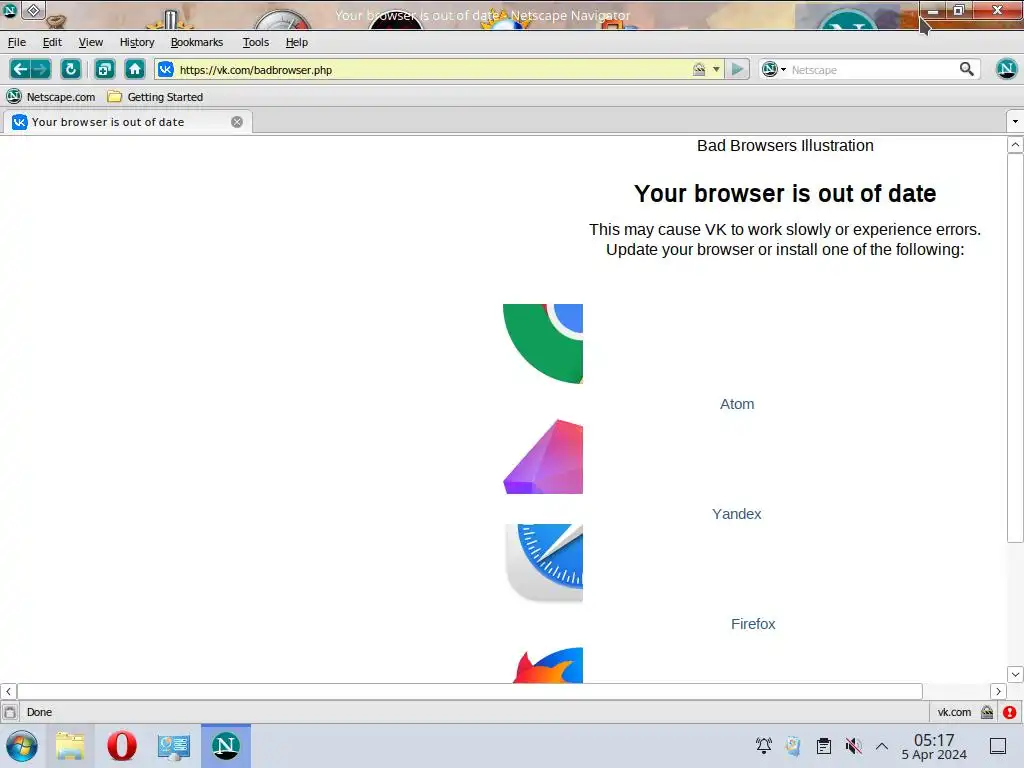Click the taskbar clock showing 05:17
1024x768 pixels.
tap(934, 746)
